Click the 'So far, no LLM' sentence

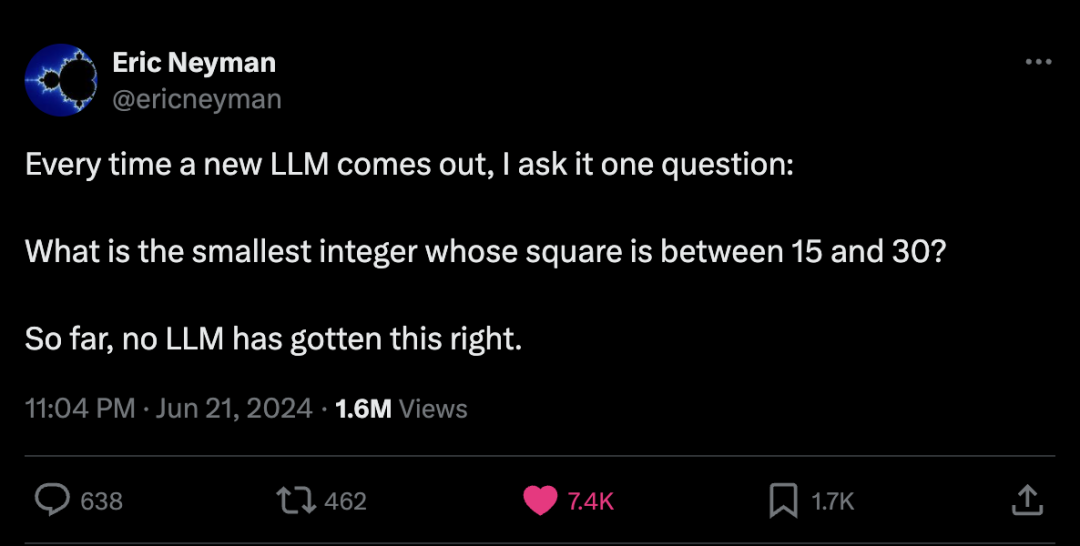273,339
